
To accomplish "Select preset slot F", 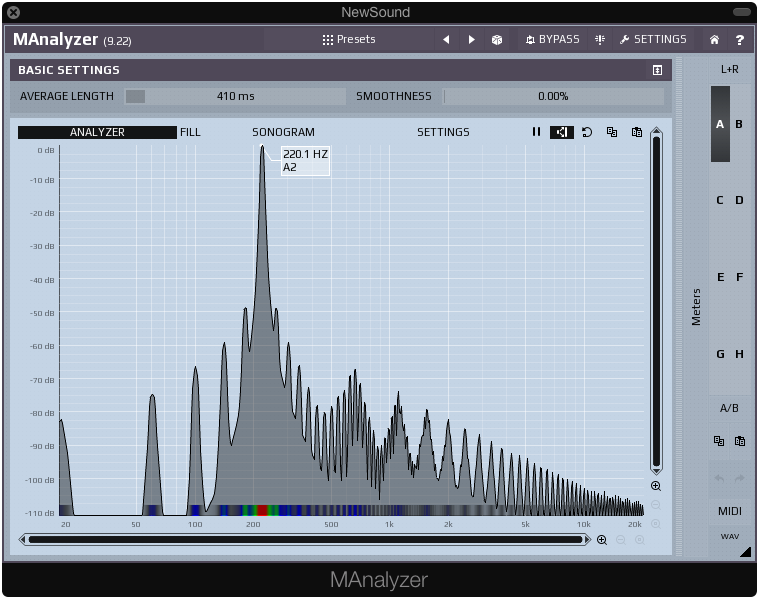I will click(739, 277).
